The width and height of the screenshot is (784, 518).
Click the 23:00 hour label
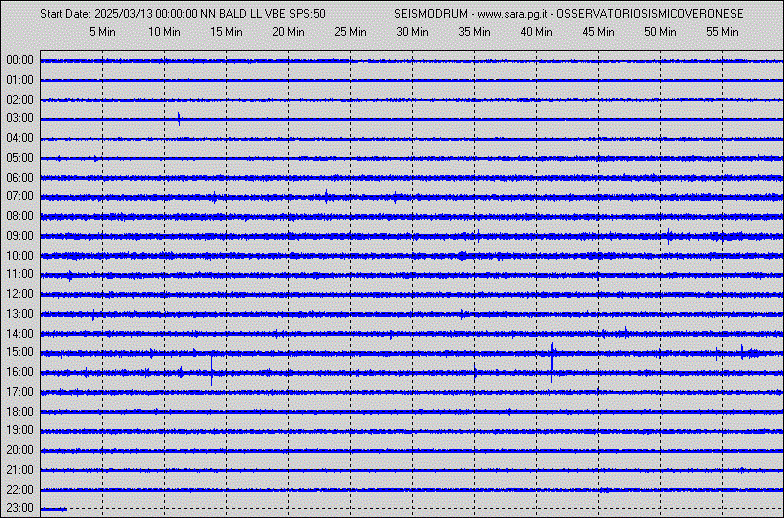tap(20, 508)
